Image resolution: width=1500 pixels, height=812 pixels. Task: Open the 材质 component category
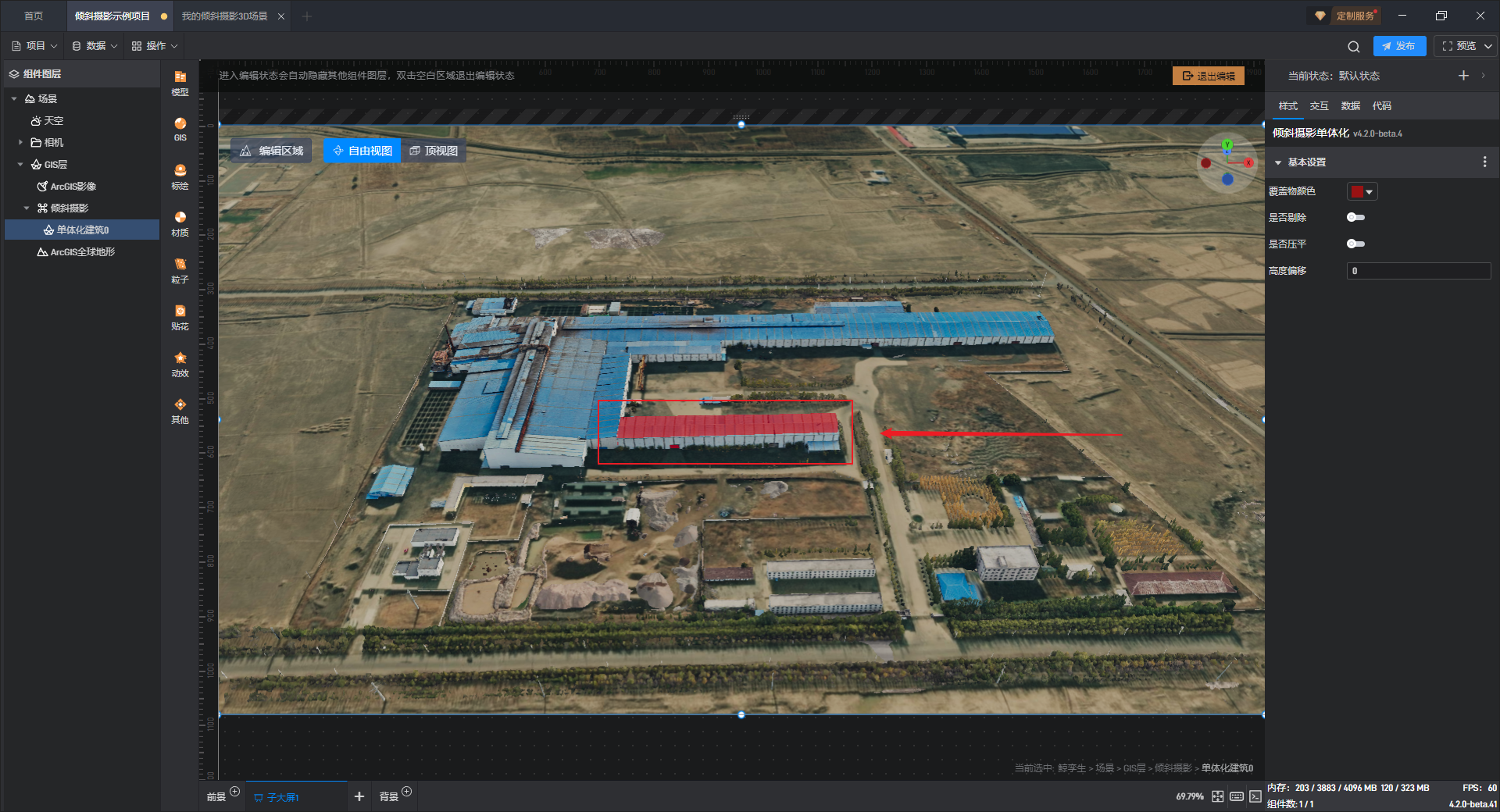tap(180, 223)
